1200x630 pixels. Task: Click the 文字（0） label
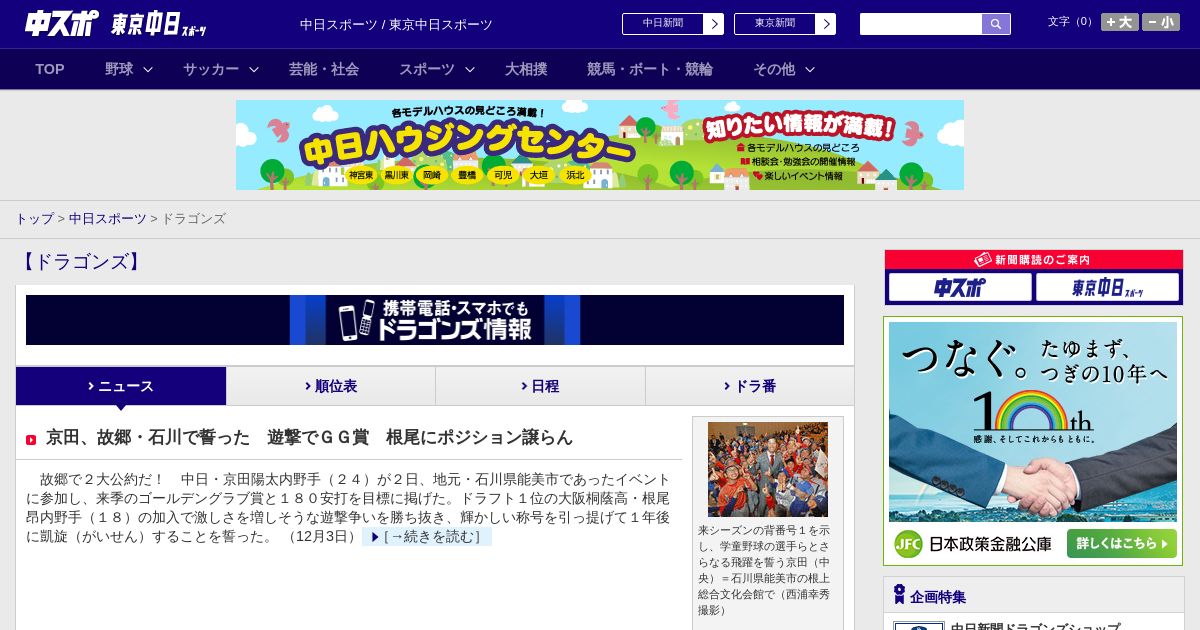coord(1072,22)
